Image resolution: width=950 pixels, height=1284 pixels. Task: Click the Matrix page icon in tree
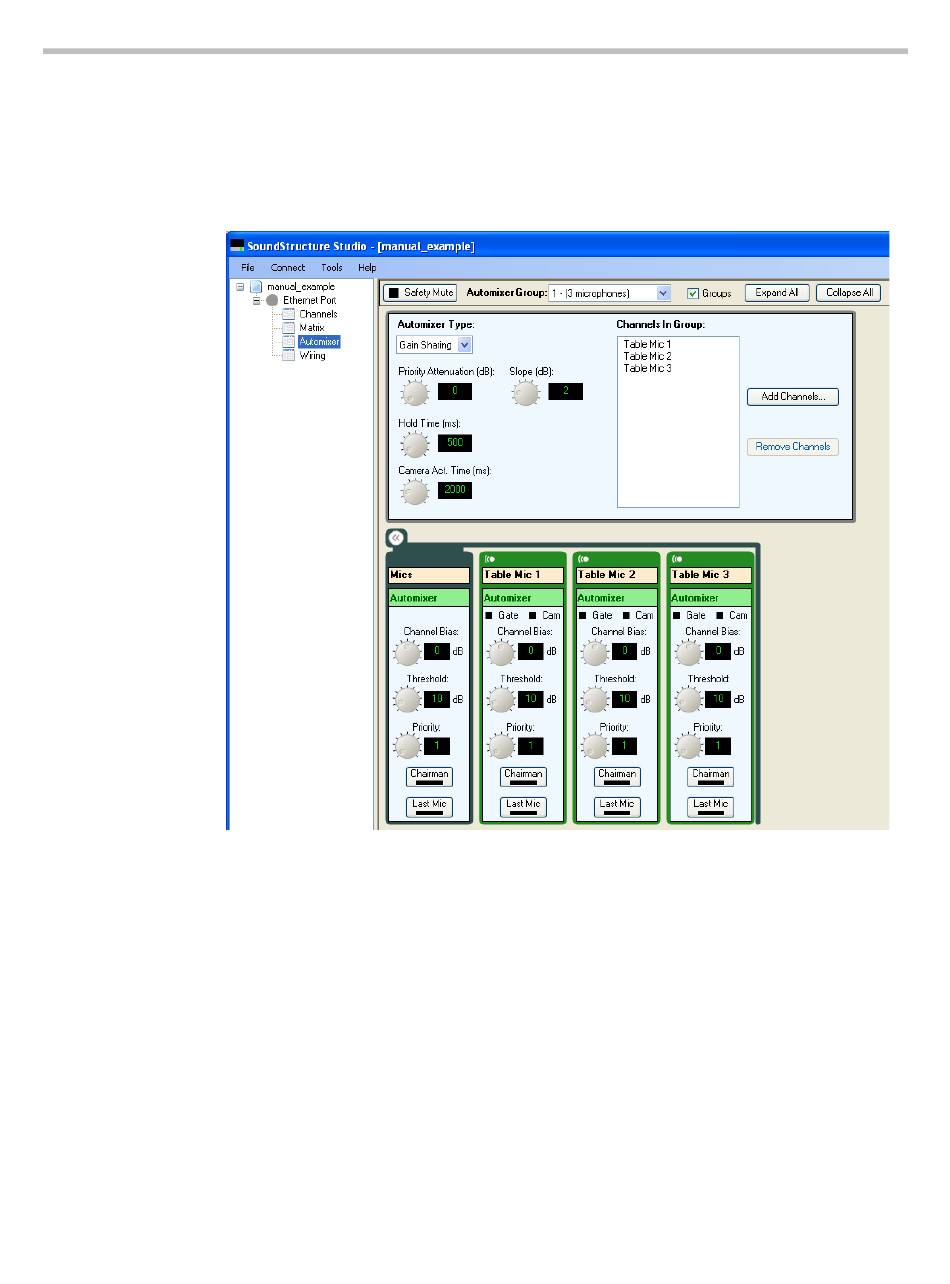click(289, 327)
